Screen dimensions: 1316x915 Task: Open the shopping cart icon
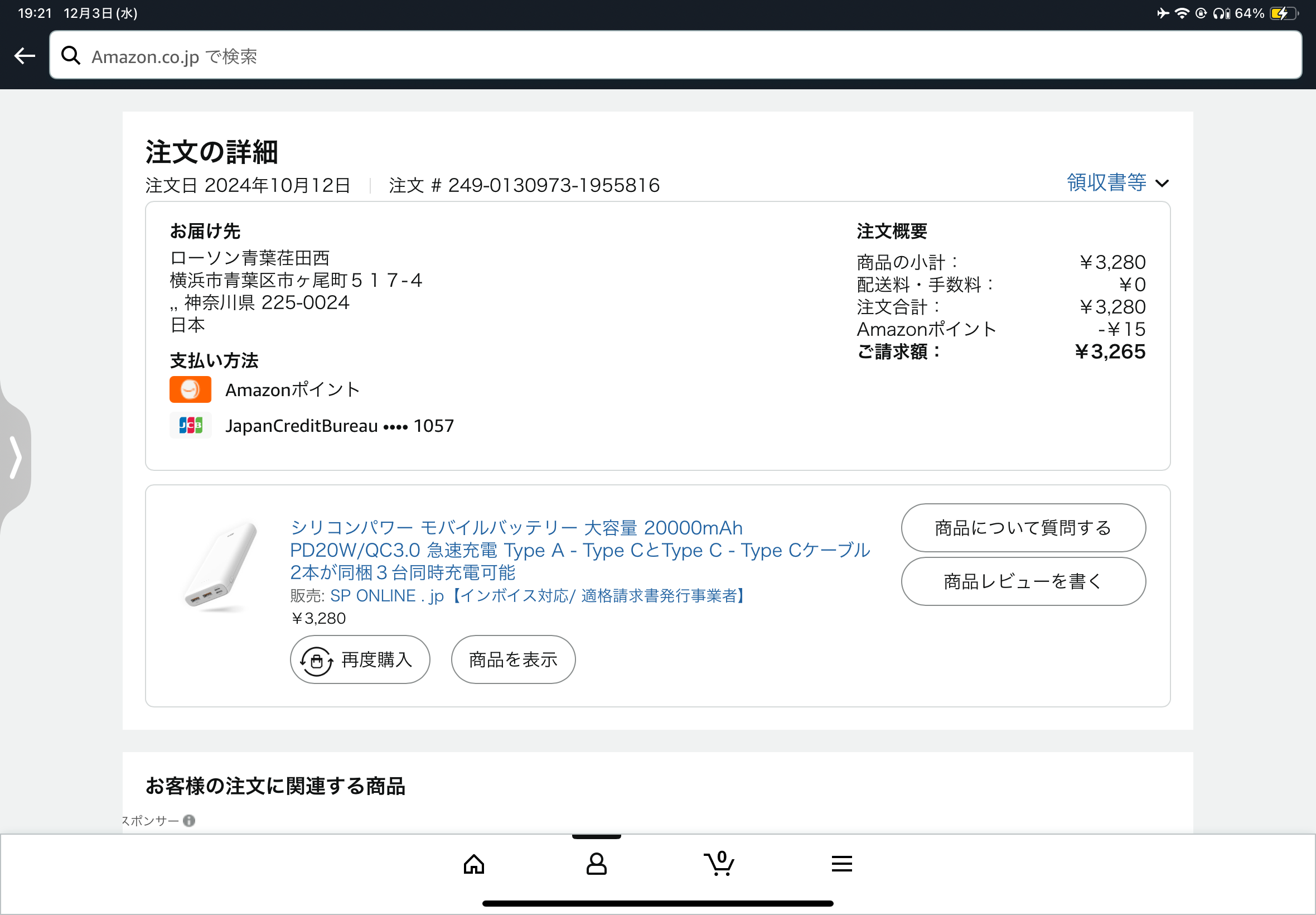pyautogui.click(x=719, y=864)
